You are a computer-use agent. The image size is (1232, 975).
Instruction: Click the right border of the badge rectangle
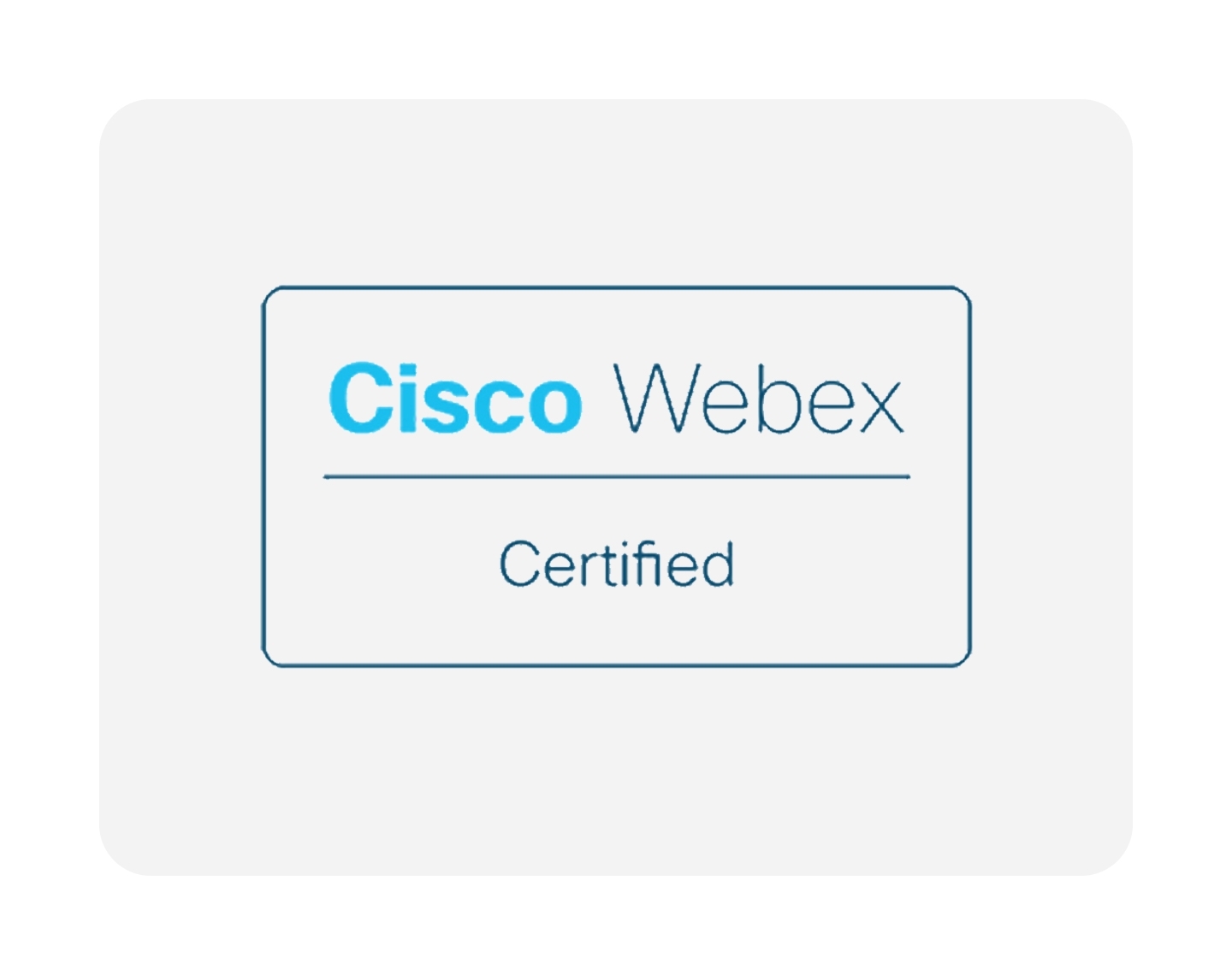tap(969, 476)
